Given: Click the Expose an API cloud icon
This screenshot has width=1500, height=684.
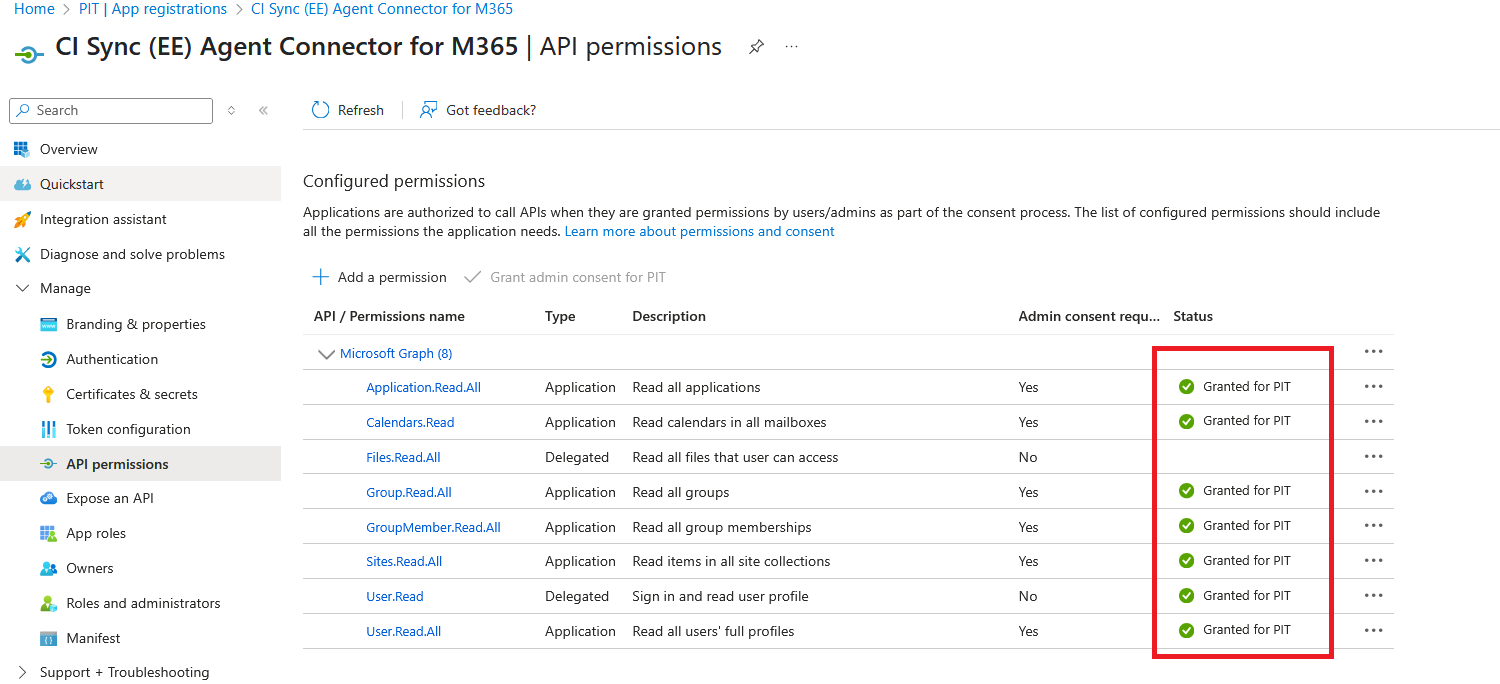Looking at the screenshot, I should 48,498.
